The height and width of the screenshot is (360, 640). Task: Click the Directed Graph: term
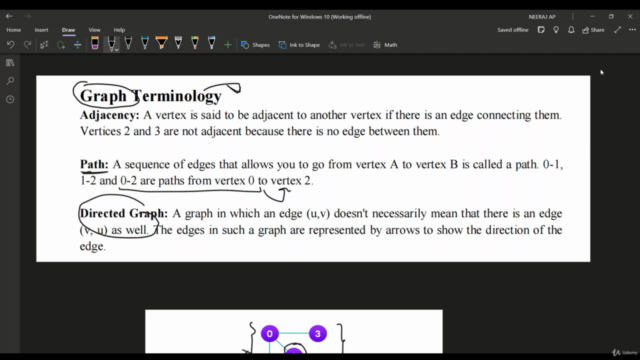pyautogui.click(x=124, y=213)
